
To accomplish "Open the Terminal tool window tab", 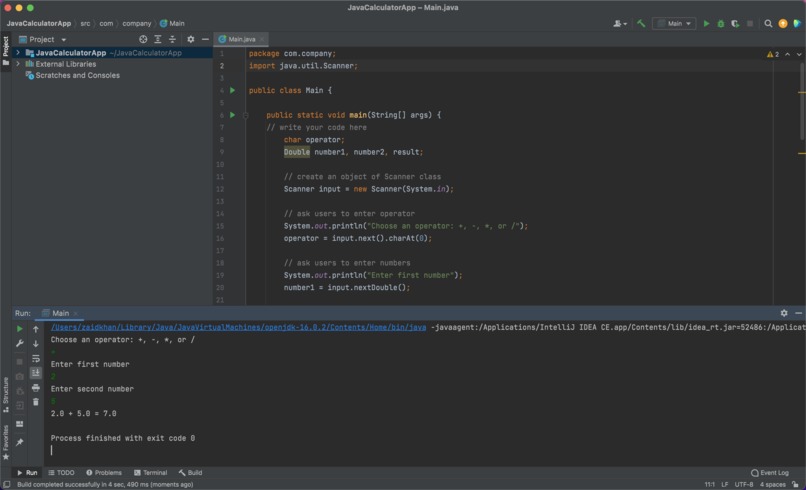I will [151, 473].
